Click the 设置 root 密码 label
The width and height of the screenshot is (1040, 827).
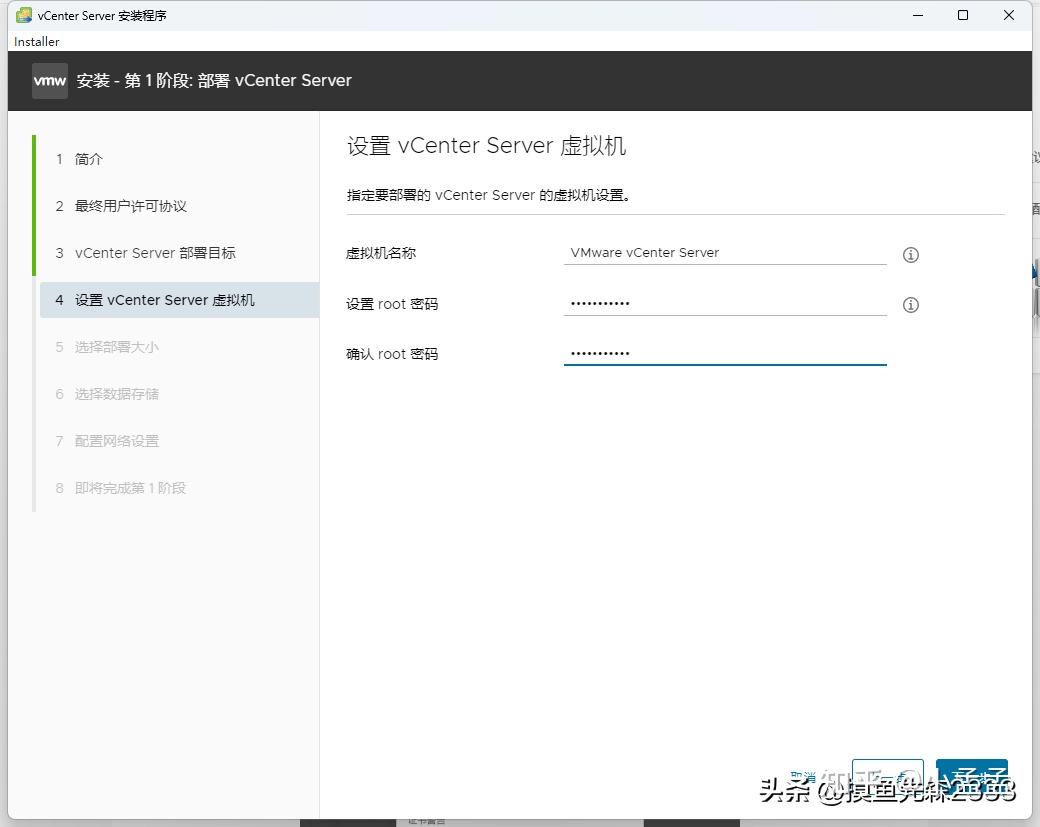[x=392, y=304]
